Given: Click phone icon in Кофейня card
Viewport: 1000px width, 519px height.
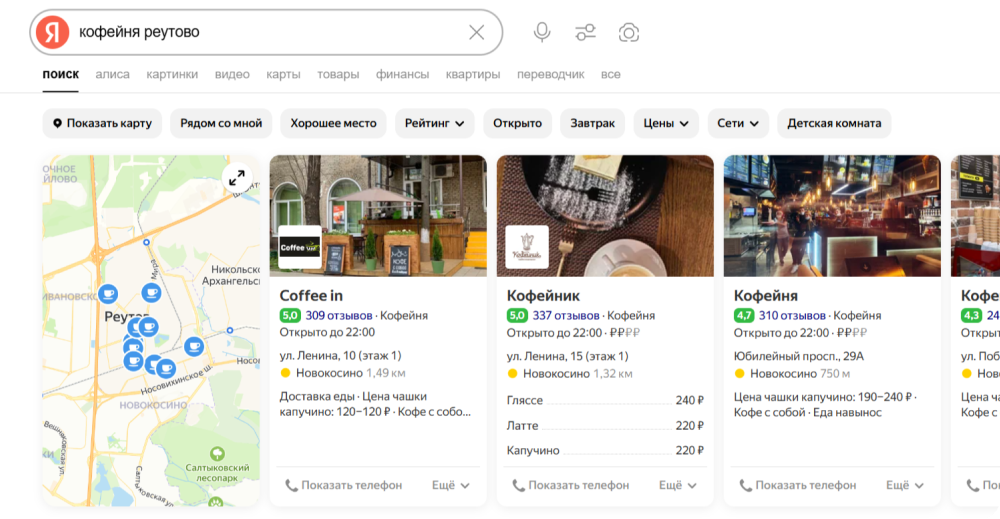Looking at the screenshot, I should point(745,486).
